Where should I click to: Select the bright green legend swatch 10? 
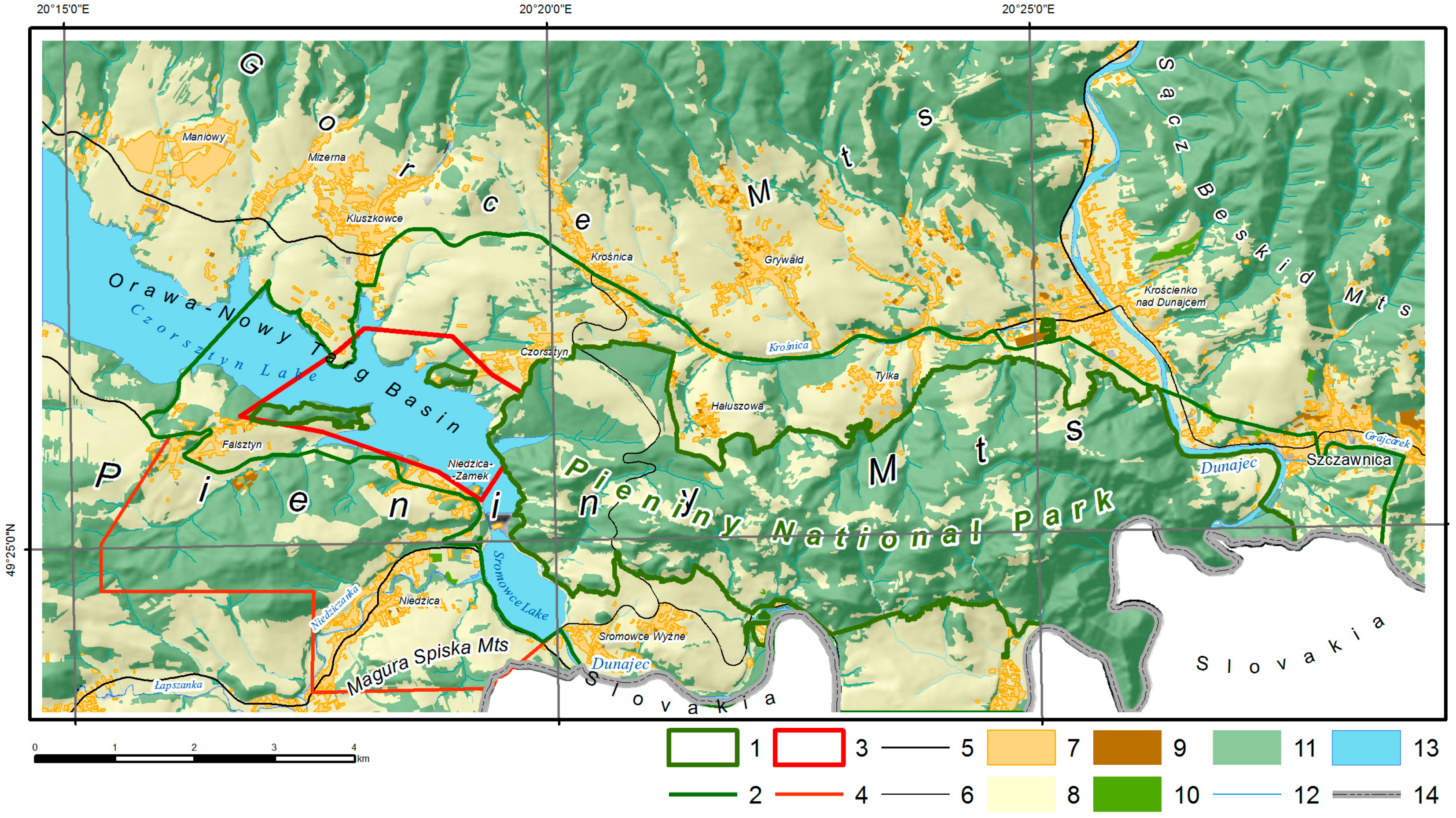[x=1127, y=794]
